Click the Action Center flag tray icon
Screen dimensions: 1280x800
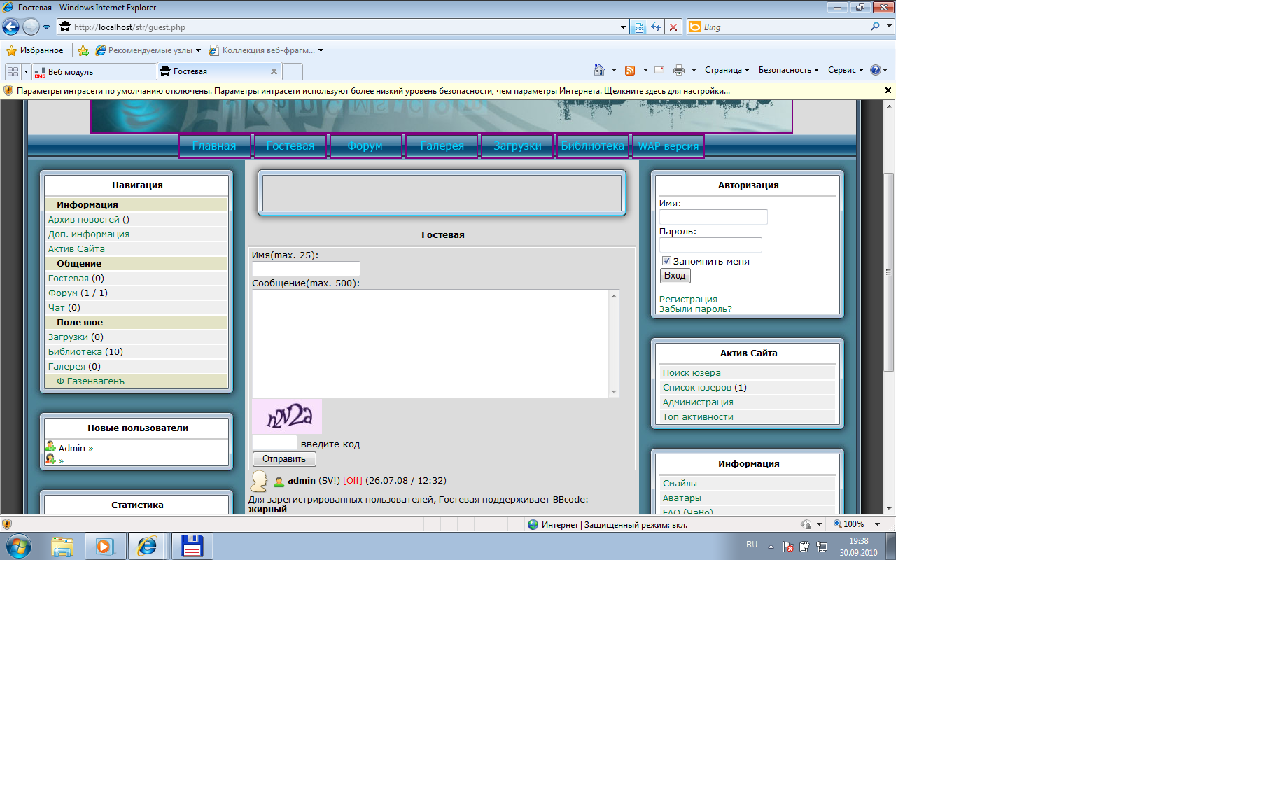(789, 547)
